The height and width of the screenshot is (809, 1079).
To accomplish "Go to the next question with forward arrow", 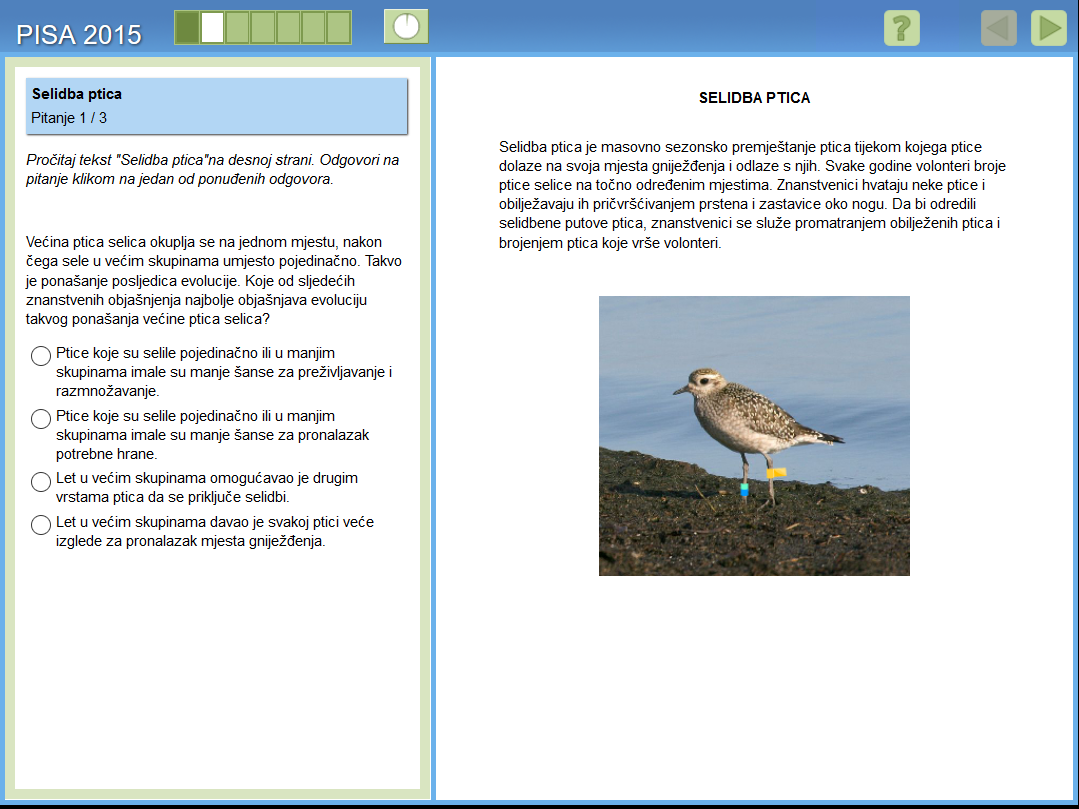I will pyautogui.click(x=1049, y=28).
